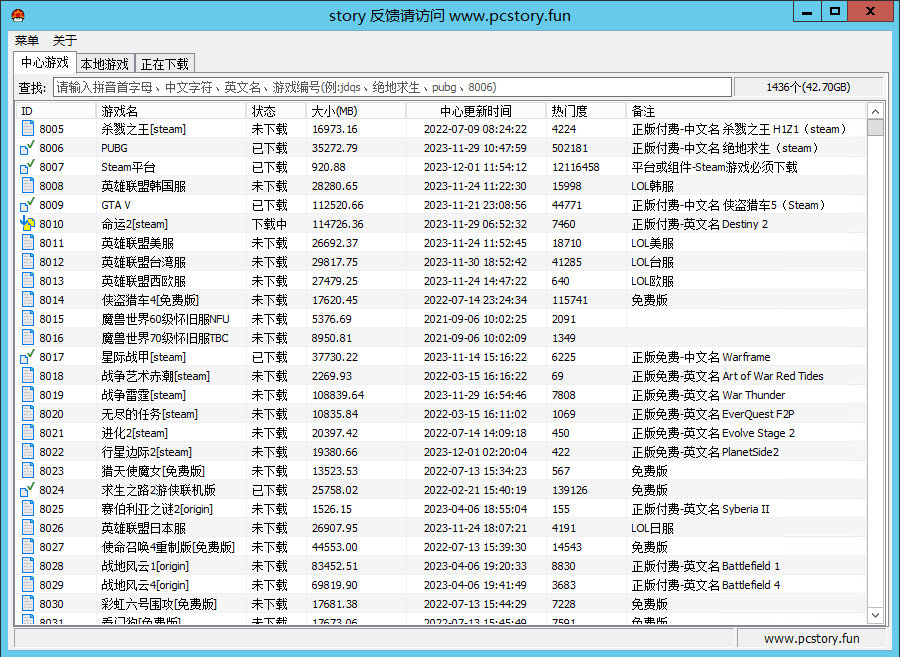Image resolution: width=900 pixels, height=657 pixels.
Task: Click the downloaded icon for 星际战甲[steam]
Action: tap(28, 356)
